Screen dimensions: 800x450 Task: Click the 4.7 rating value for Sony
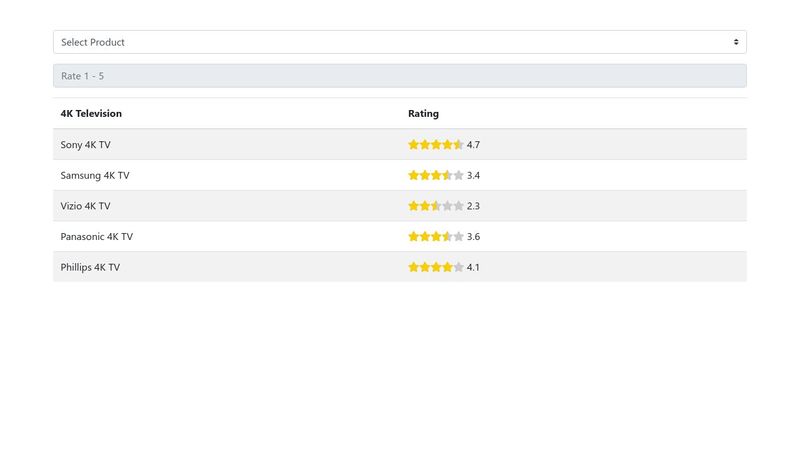[473, 145]
